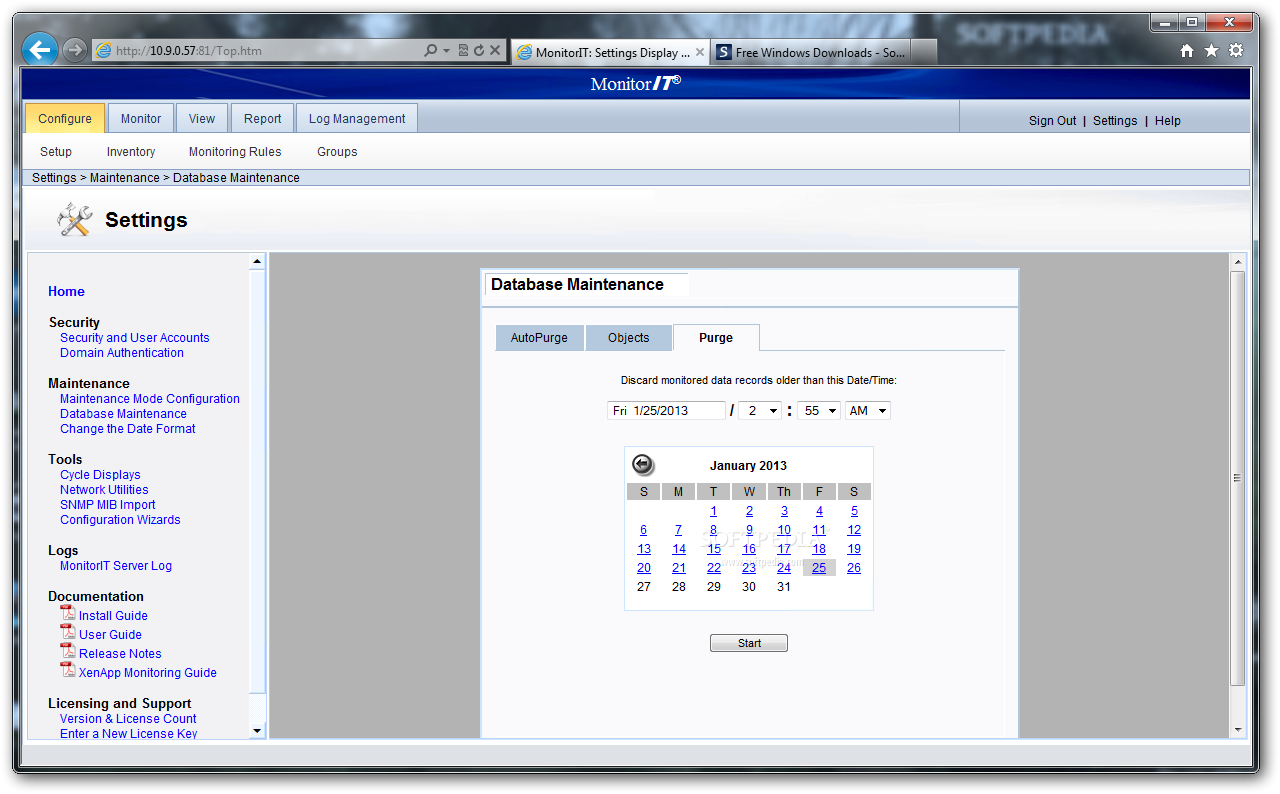Open the hour dropdown showing 2
The width and height of the screenshot is (1280, 794).
(760, 411)
